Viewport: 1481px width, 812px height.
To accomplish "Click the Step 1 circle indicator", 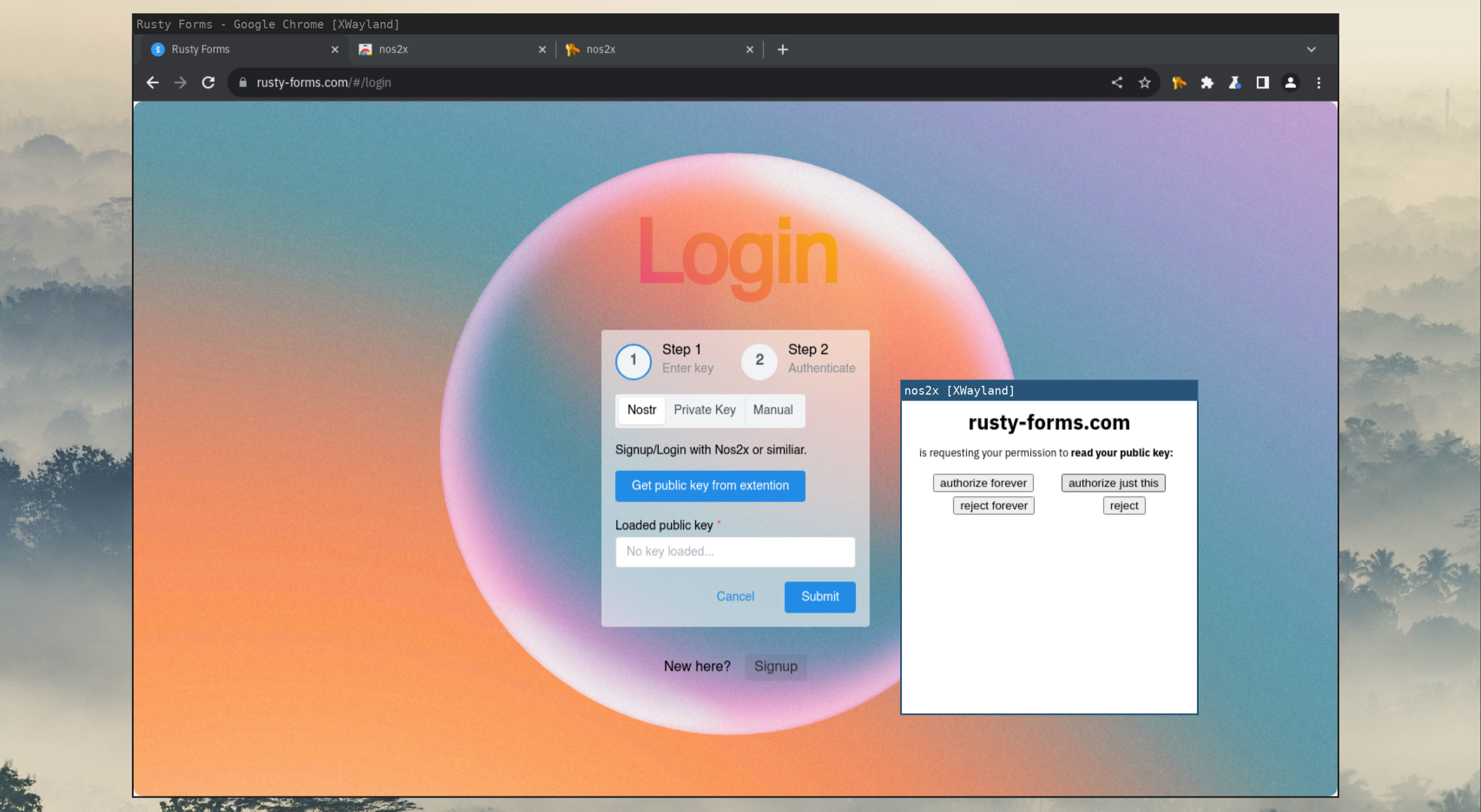I will pos(633,361).
